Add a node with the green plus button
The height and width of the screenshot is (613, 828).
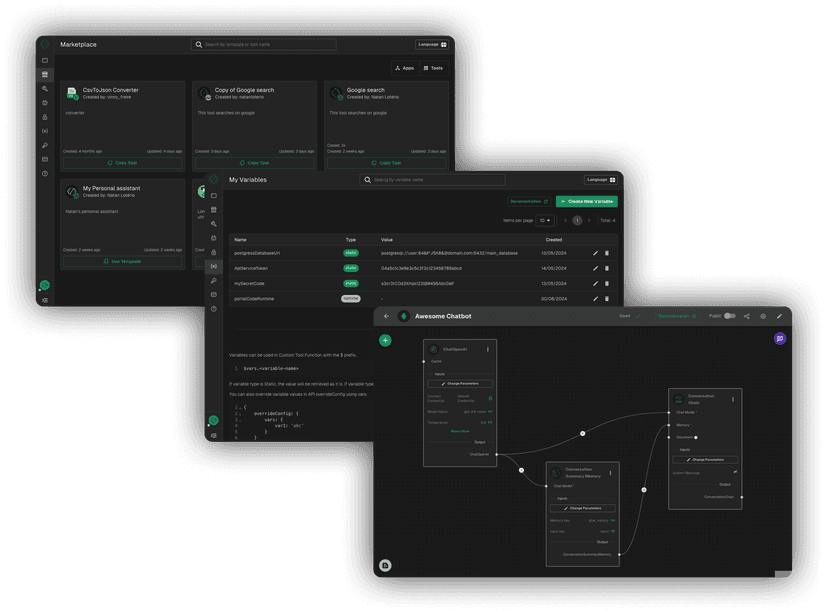385,341
